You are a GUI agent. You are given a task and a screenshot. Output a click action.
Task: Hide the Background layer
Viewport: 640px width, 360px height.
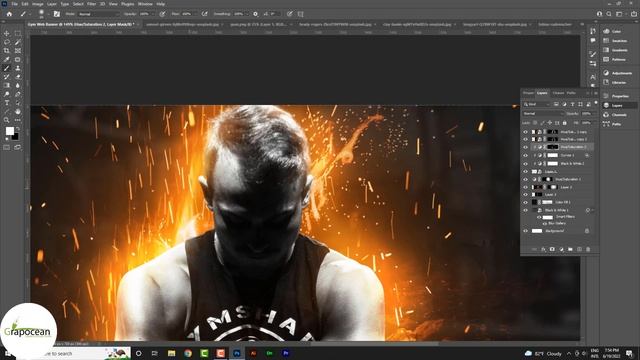point(525,231)
